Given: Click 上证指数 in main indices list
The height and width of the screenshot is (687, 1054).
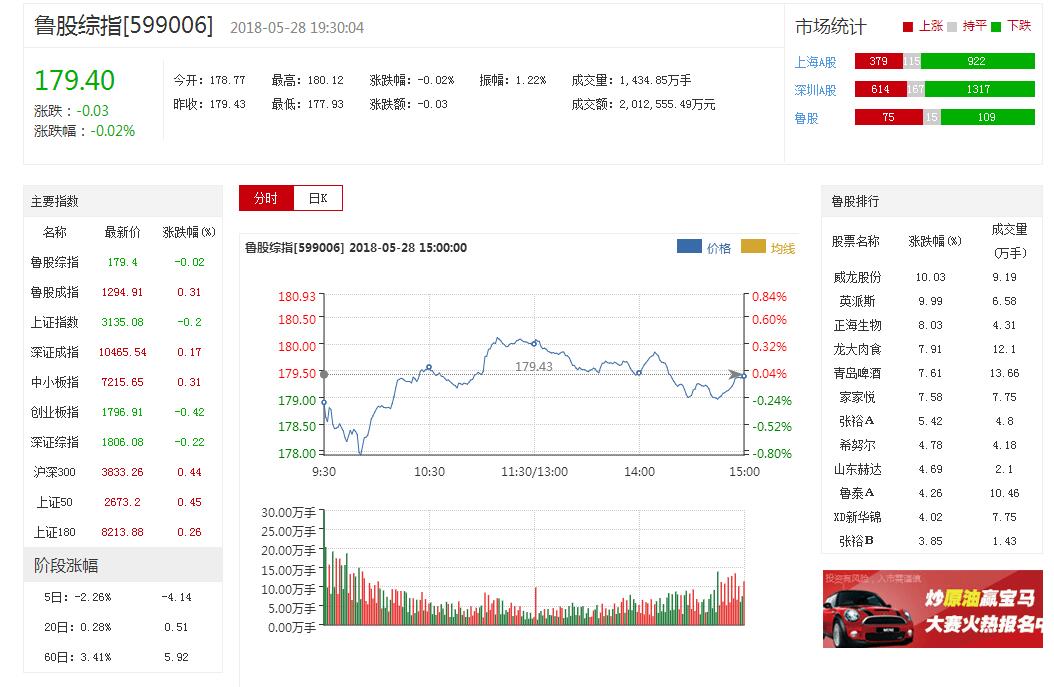Looking at the screenshot, I should (54, 322).
